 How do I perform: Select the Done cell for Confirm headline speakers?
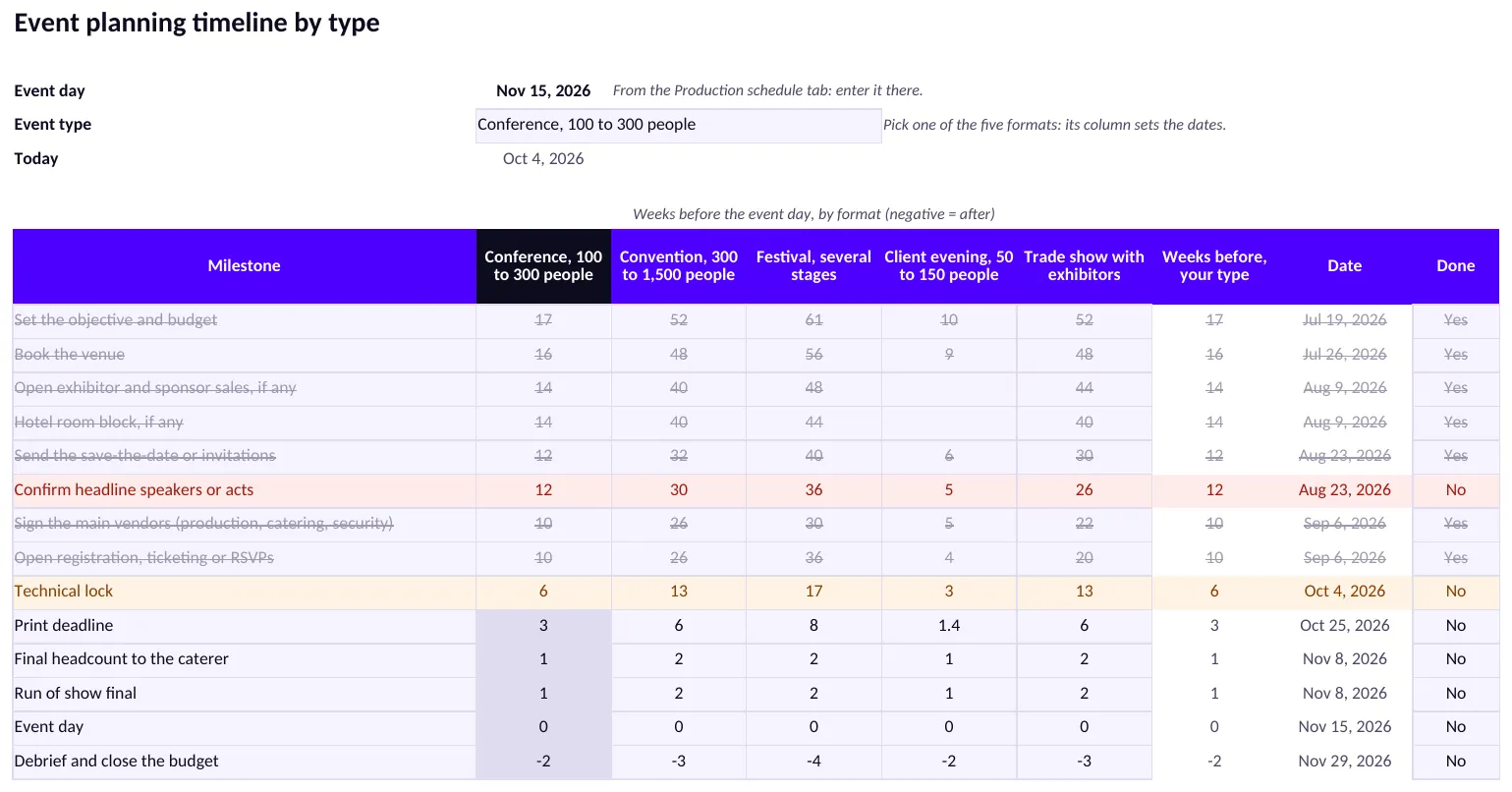point(1456,490)
